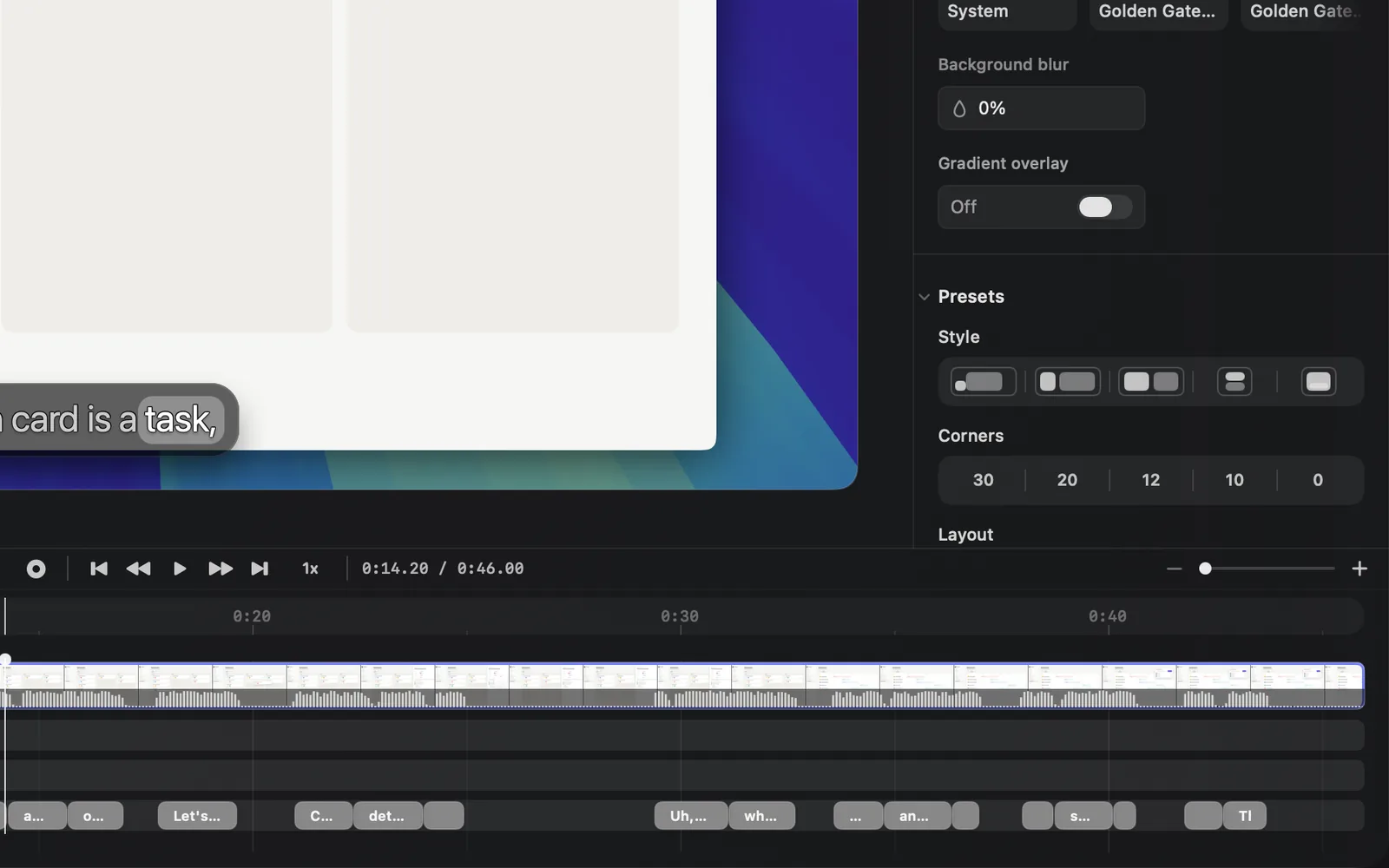Choose the System background option
The width and height of the screenshot is (1389, 868).
(1007, 12)
